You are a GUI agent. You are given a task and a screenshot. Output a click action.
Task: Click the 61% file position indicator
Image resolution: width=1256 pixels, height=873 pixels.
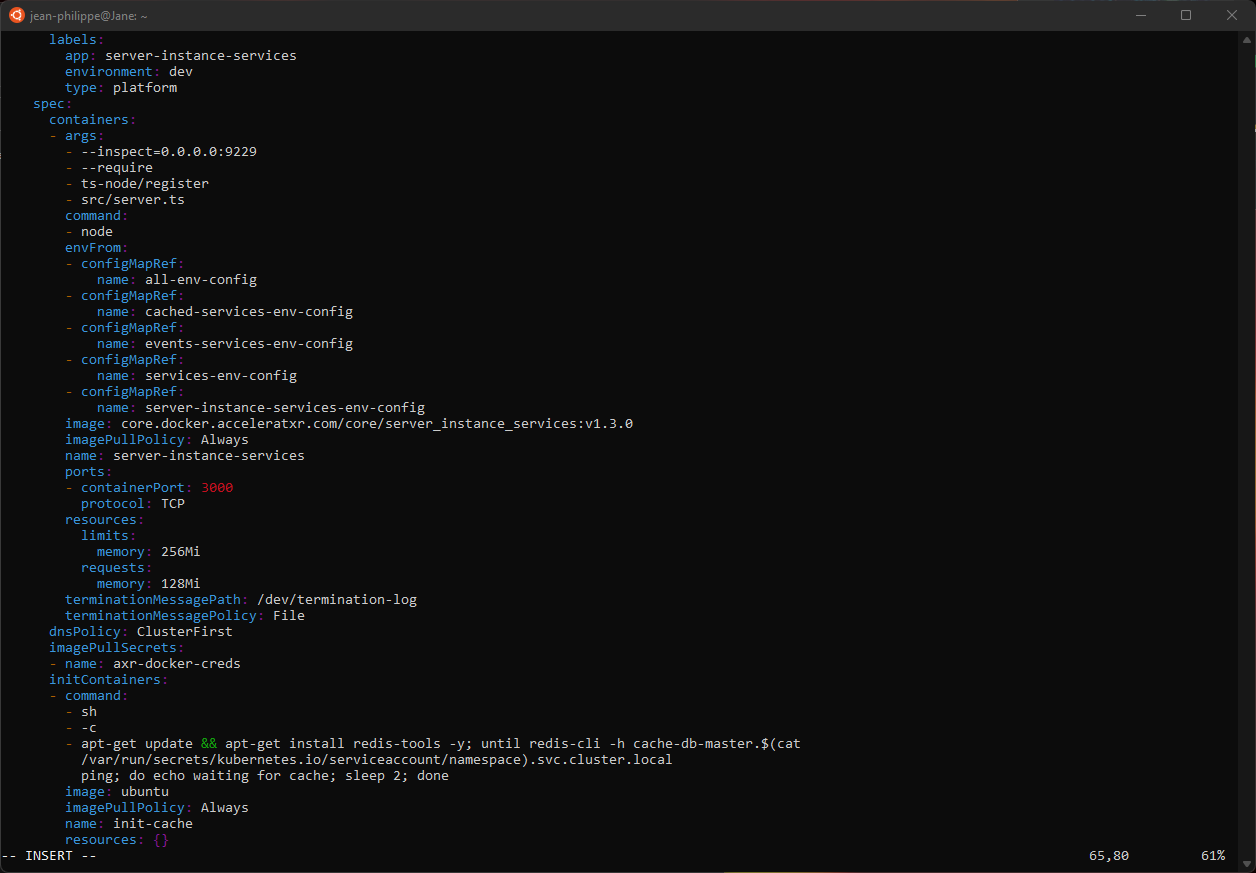[1213, 856]
